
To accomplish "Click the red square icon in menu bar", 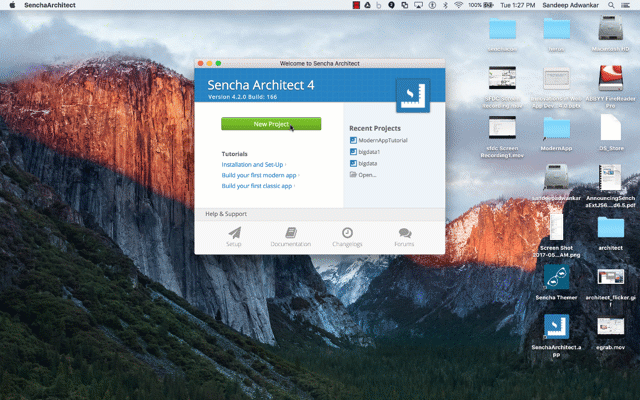I will click(x=356, y=5).
